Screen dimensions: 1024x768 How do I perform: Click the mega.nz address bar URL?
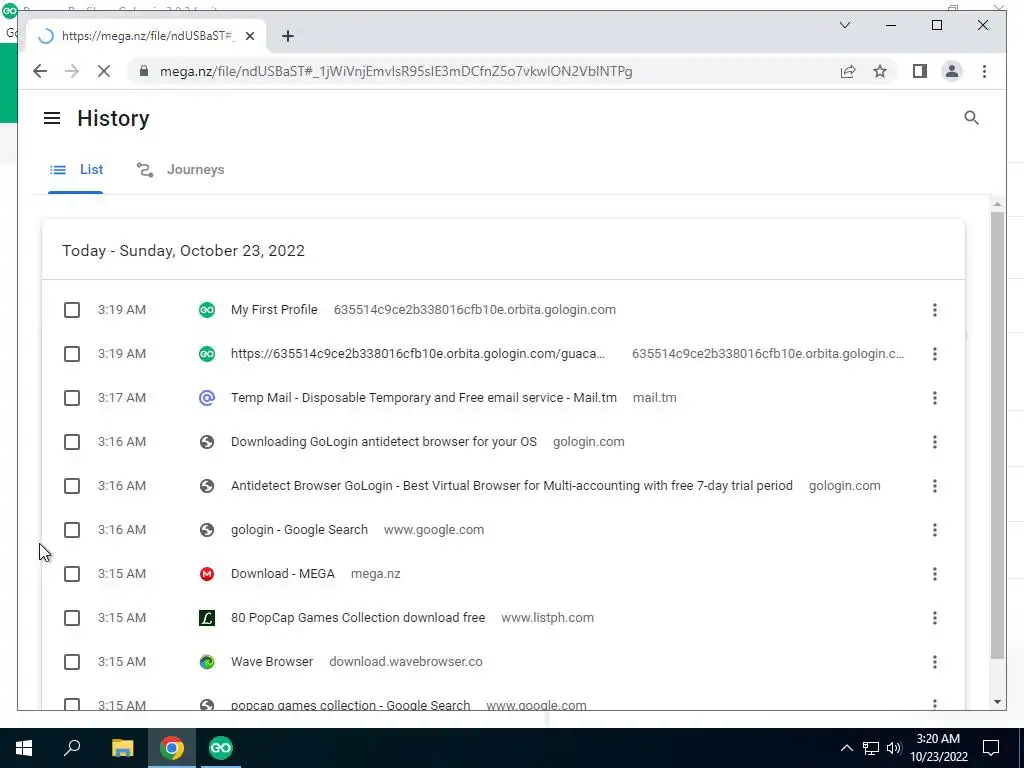point(396,71)
